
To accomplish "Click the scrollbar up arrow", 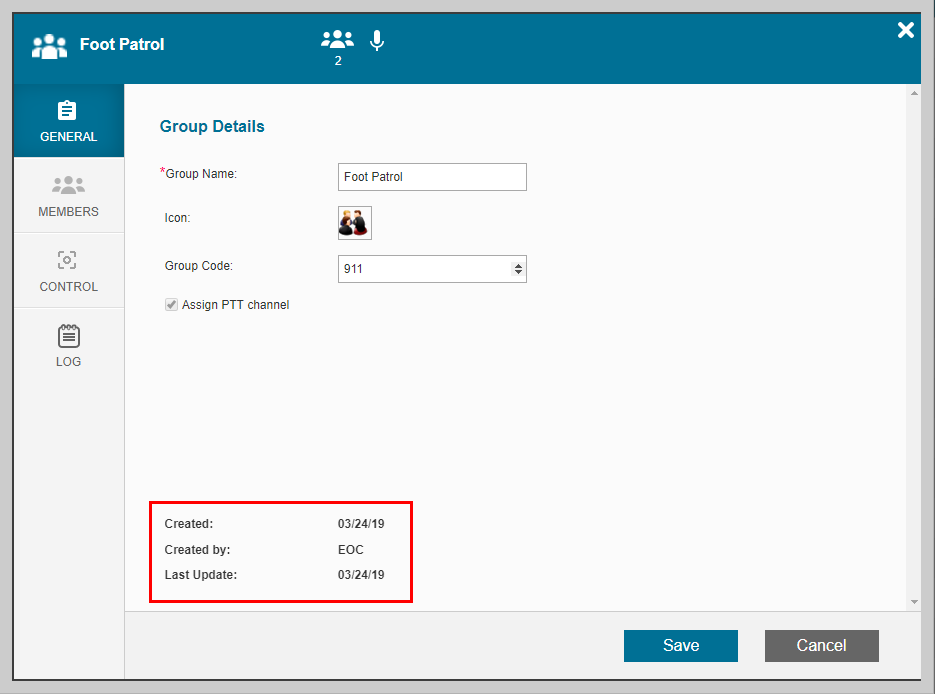I will point(914,94).
